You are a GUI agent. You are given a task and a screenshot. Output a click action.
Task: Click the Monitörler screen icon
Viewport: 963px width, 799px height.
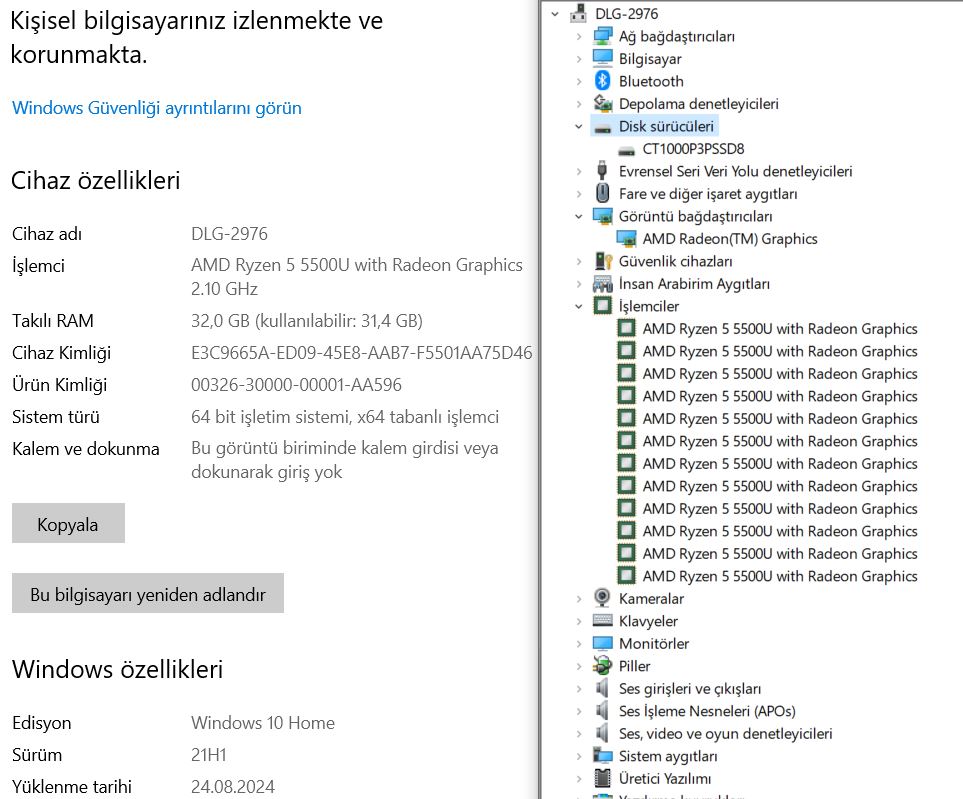[602, 643]
